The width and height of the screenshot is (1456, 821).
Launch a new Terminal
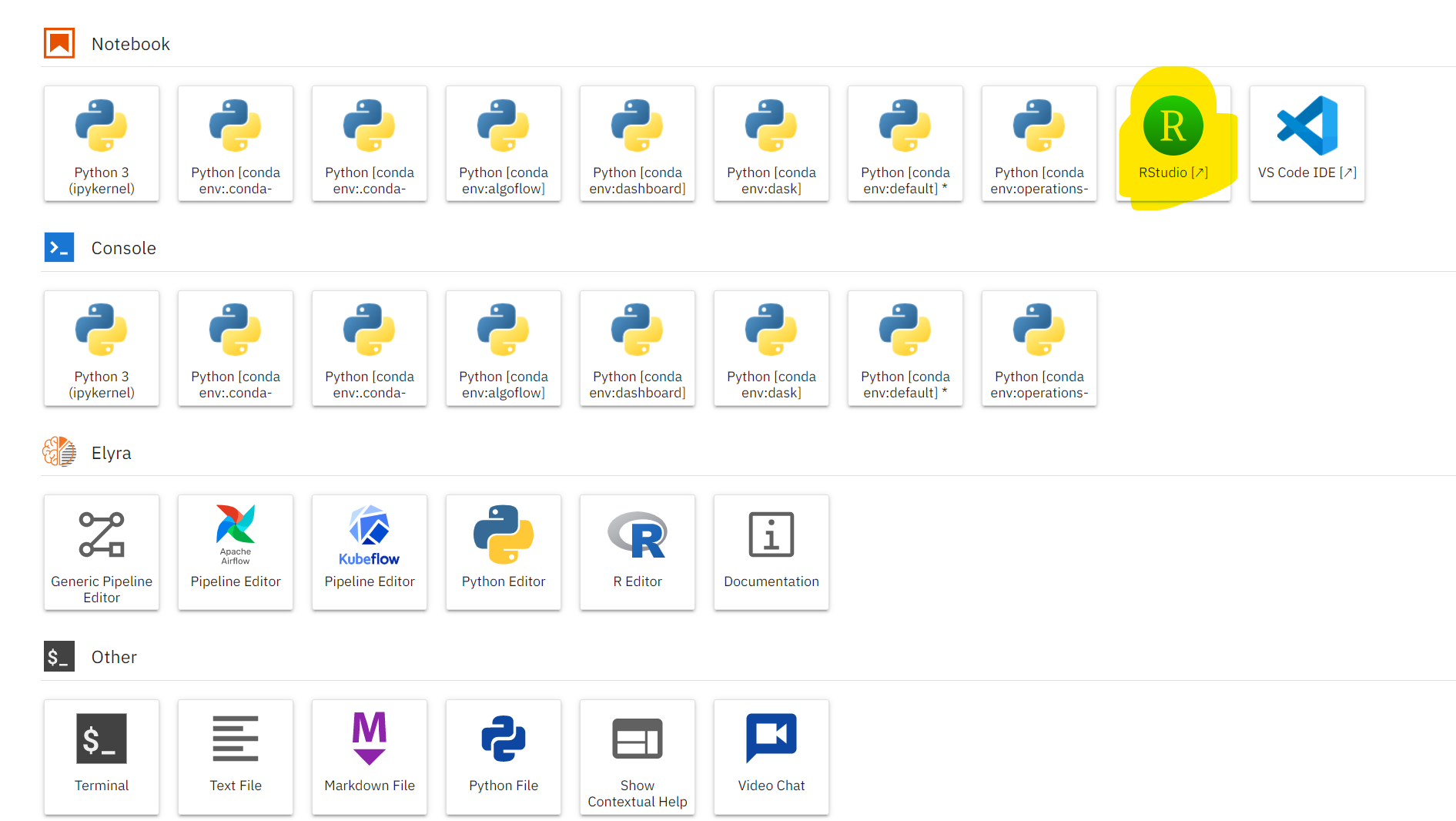click(x=102, y=757)
